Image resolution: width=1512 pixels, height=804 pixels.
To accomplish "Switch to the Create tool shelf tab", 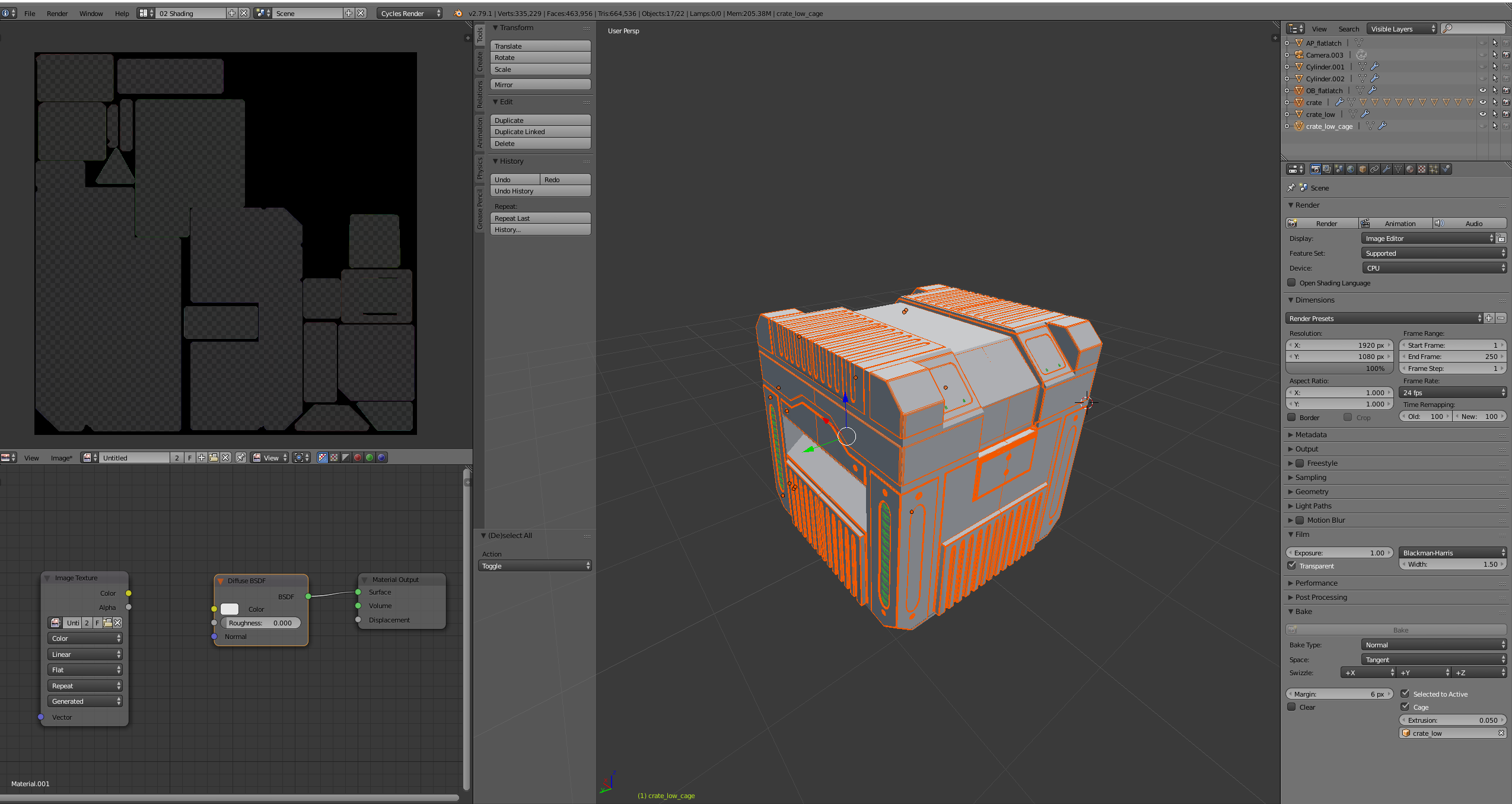I will coord(480,62).
